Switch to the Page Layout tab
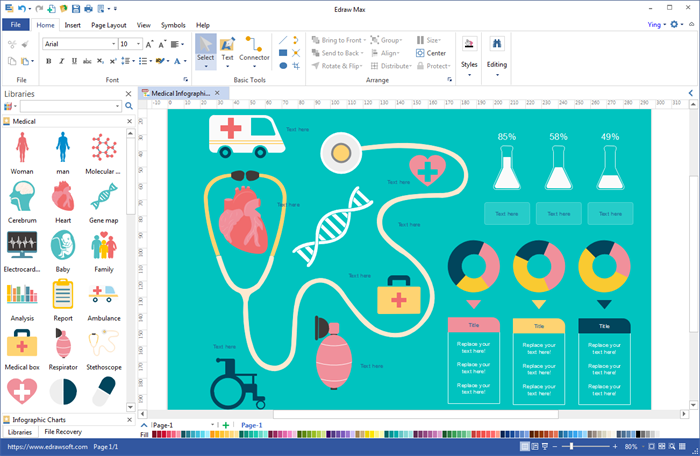700x456 pixels. point(108,25)
